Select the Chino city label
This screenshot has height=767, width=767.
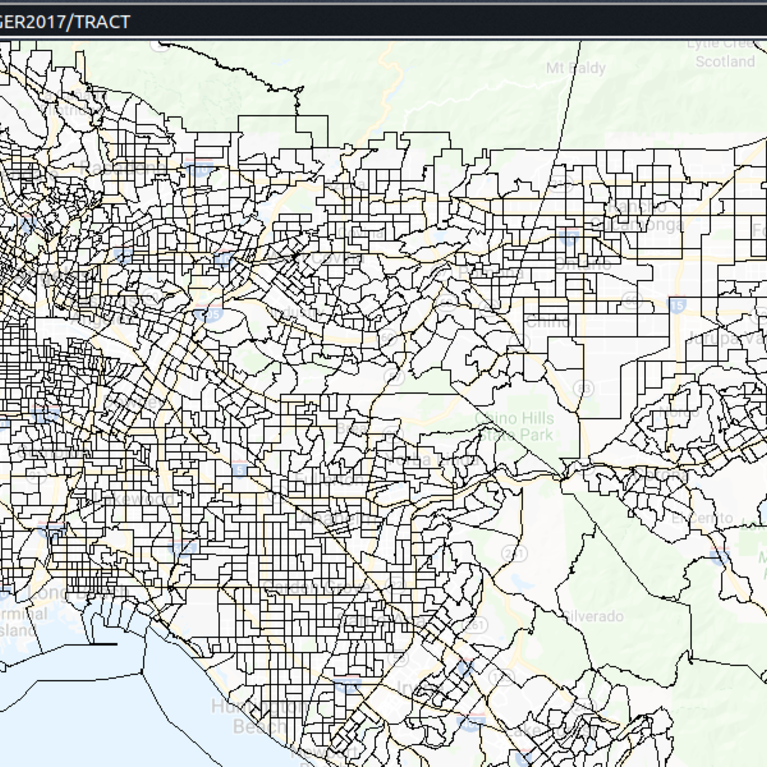point(548,322)
